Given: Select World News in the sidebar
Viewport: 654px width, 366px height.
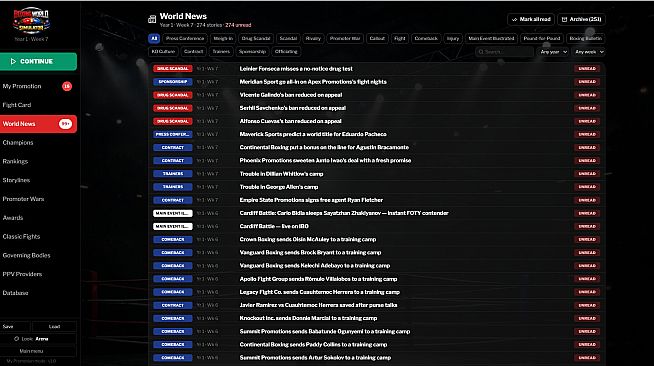Looking at the screenshot, I should (38, 124).
